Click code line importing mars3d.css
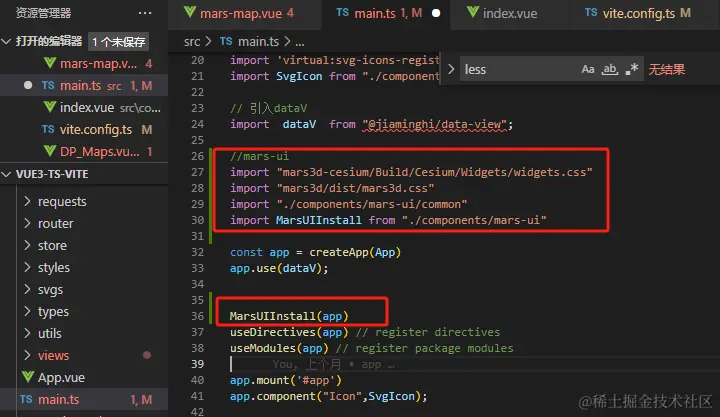Screen dimensions: 720x417 pyautogui.click(x=332, y=188)
